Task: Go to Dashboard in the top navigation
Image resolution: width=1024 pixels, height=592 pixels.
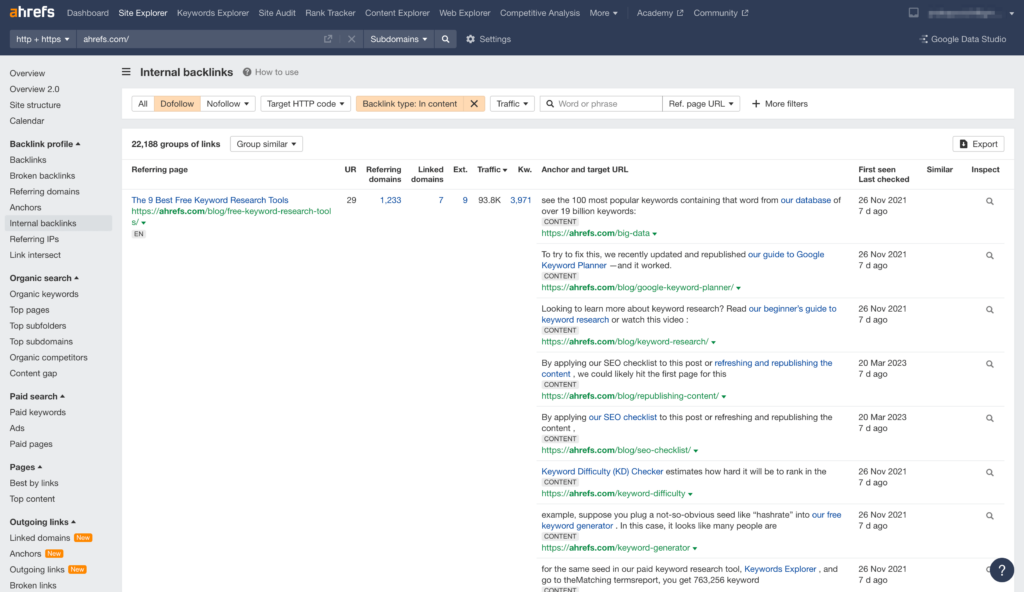Action: click(88, 13)
